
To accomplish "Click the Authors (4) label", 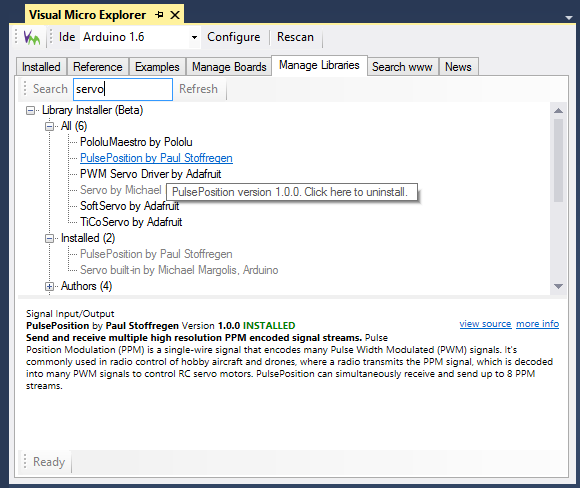I will 86,286.
